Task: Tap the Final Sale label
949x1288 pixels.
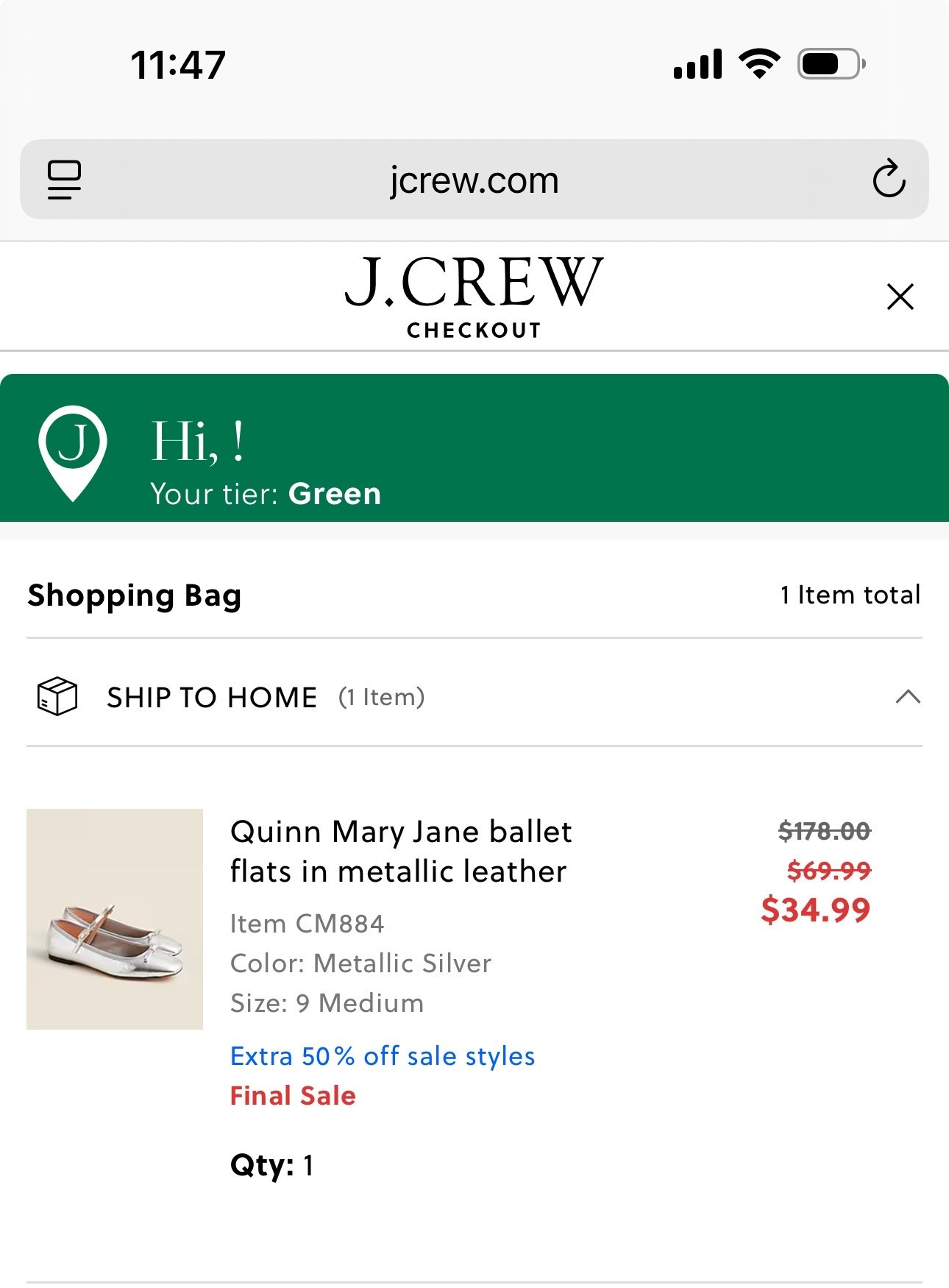Action: [x=293, y=1096]
